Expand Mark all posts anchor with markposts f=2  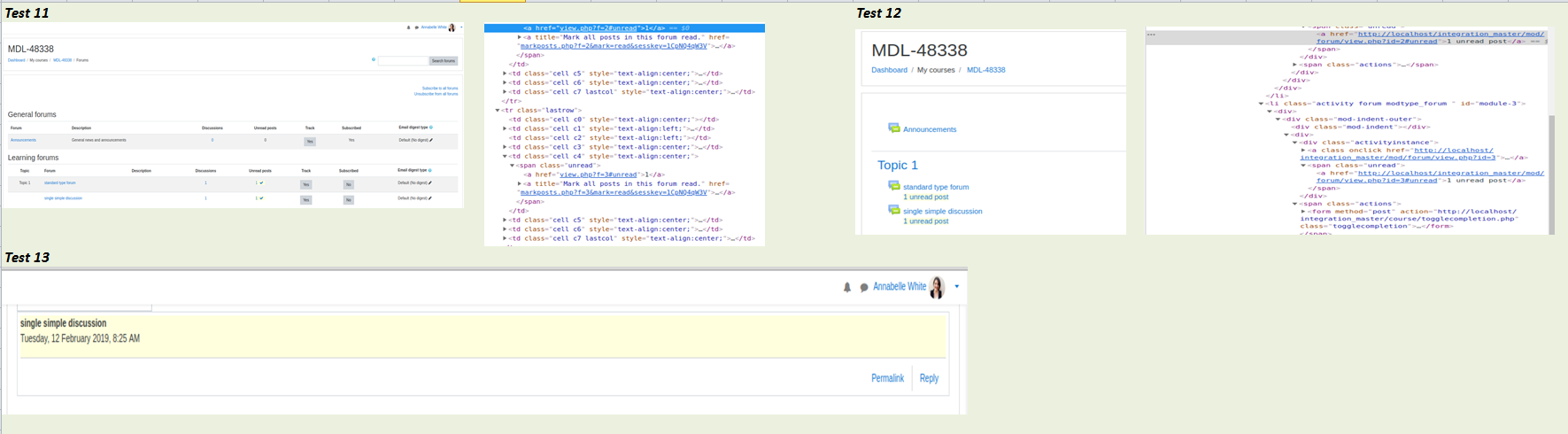(x=520, y=37)
